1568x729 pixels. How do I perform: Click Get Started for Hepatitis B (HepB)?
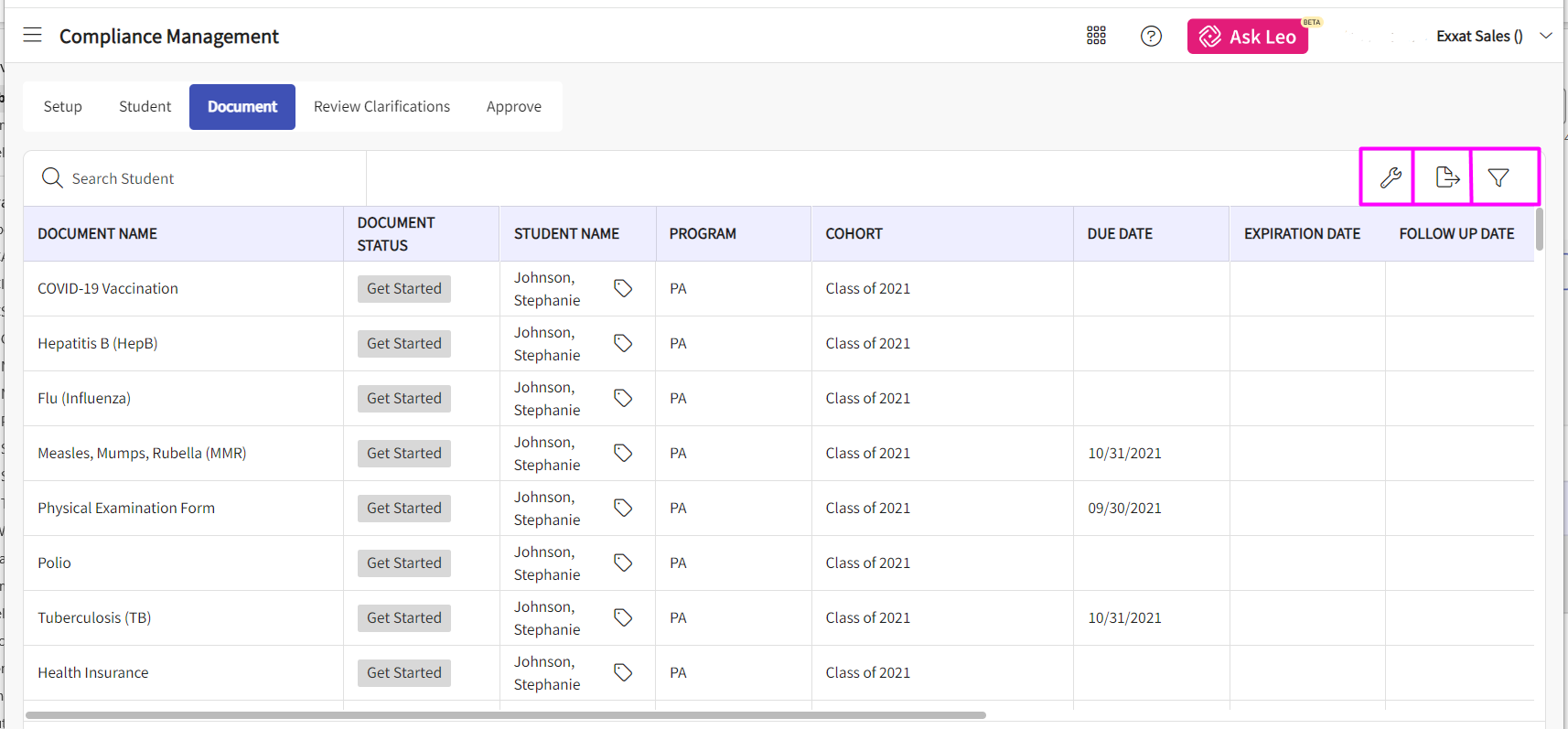pos(403,344)
